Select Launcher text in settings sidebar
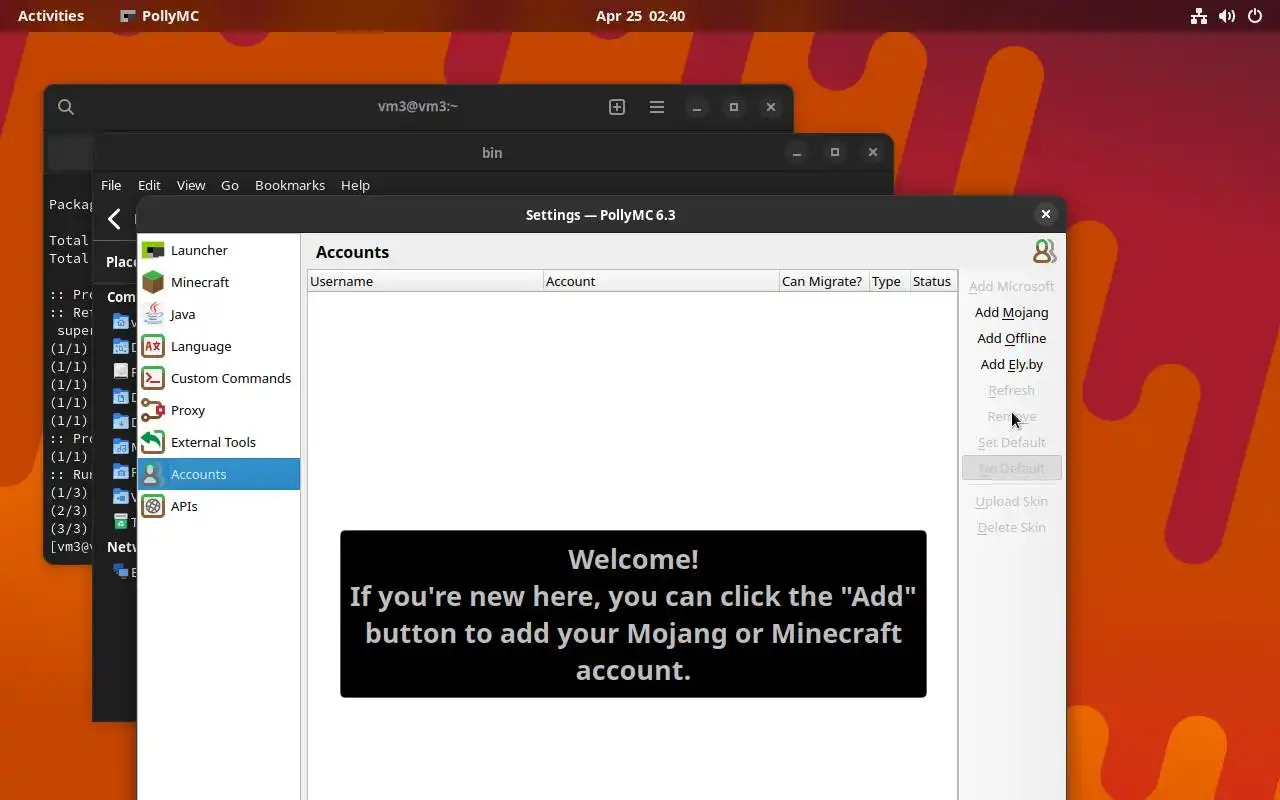This screenshot has width=1280, height=800. (199, 250)
